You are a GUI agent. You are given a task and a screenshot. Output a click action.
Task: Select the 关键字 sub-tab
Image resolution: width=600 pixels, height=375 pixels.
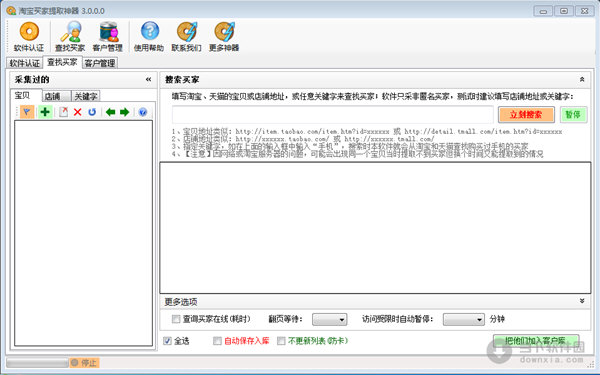click(x=86, y=96)
